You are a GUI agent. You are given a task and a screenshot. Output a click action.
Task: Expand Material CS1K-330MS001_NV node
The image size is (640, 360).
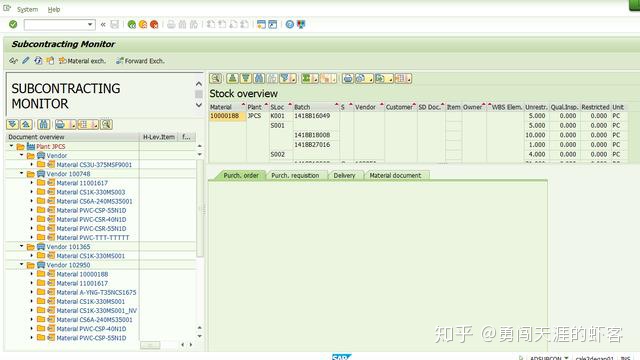click(32, 310)
